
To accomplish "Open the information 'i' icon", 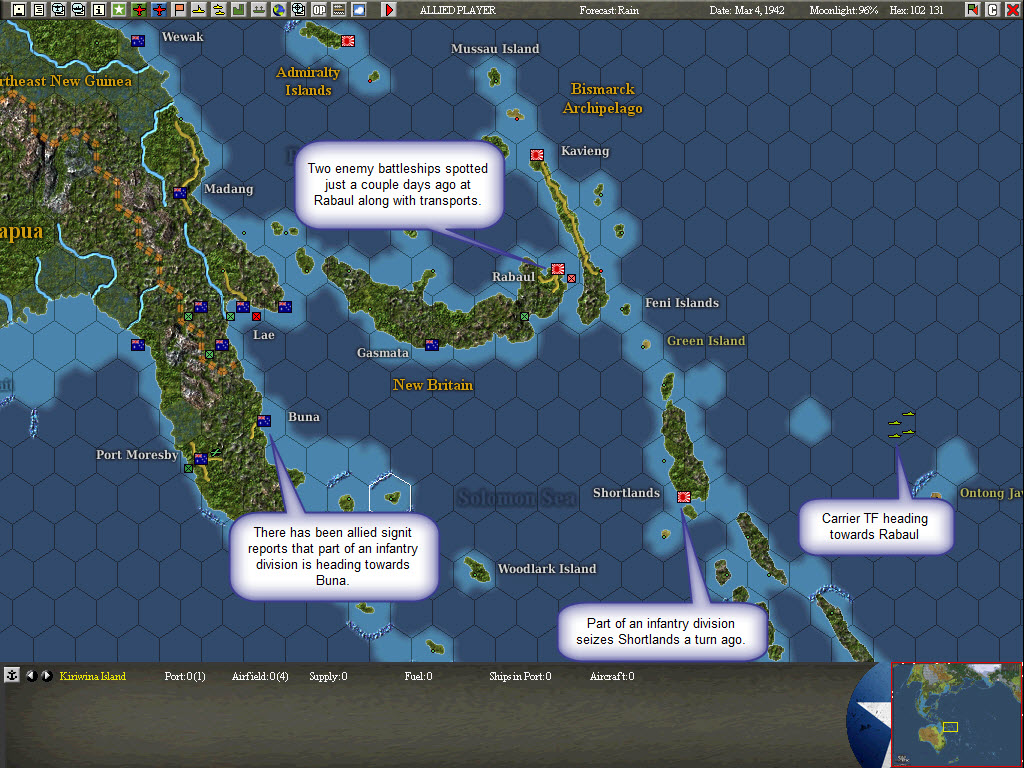I will [99, 10].
